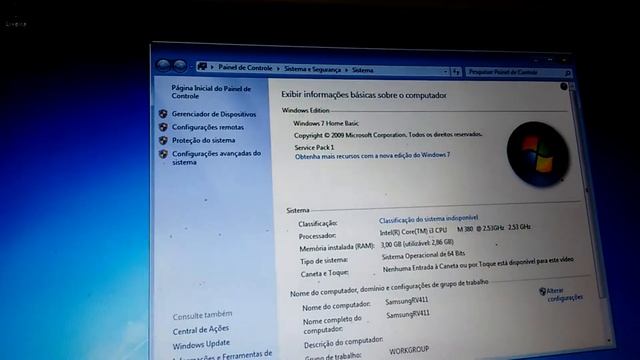Open Gerenciador de Dispositivos link
The image size is (640, 360).
(214, 114)
